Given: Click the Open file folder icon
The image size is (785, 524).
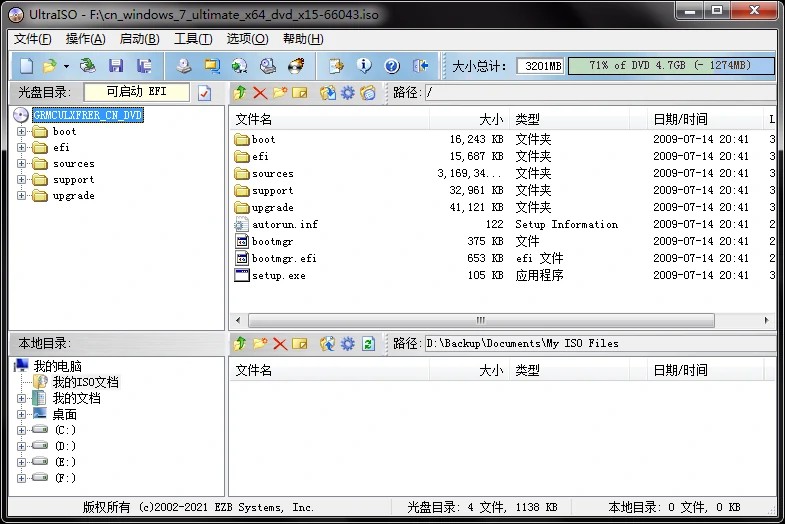Looking at the screenshot, I should point(50,66).
